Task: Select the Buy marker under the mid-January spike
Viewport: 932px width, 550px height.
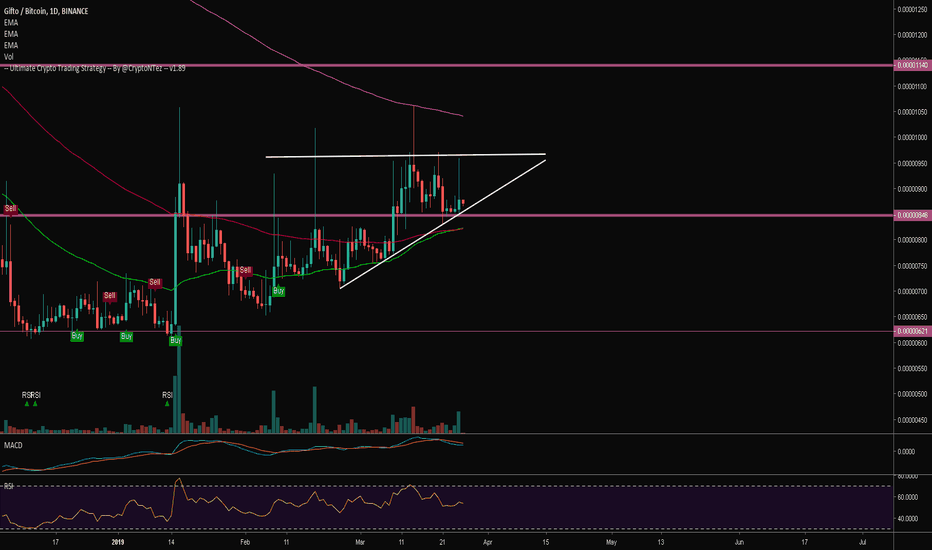Action: tap(175, 340)
